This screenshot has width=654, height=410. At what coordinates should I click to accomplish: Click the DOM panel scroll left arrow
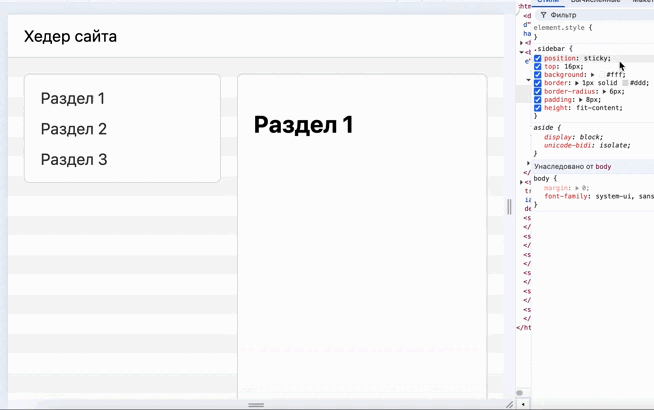[x=523, y=404]
